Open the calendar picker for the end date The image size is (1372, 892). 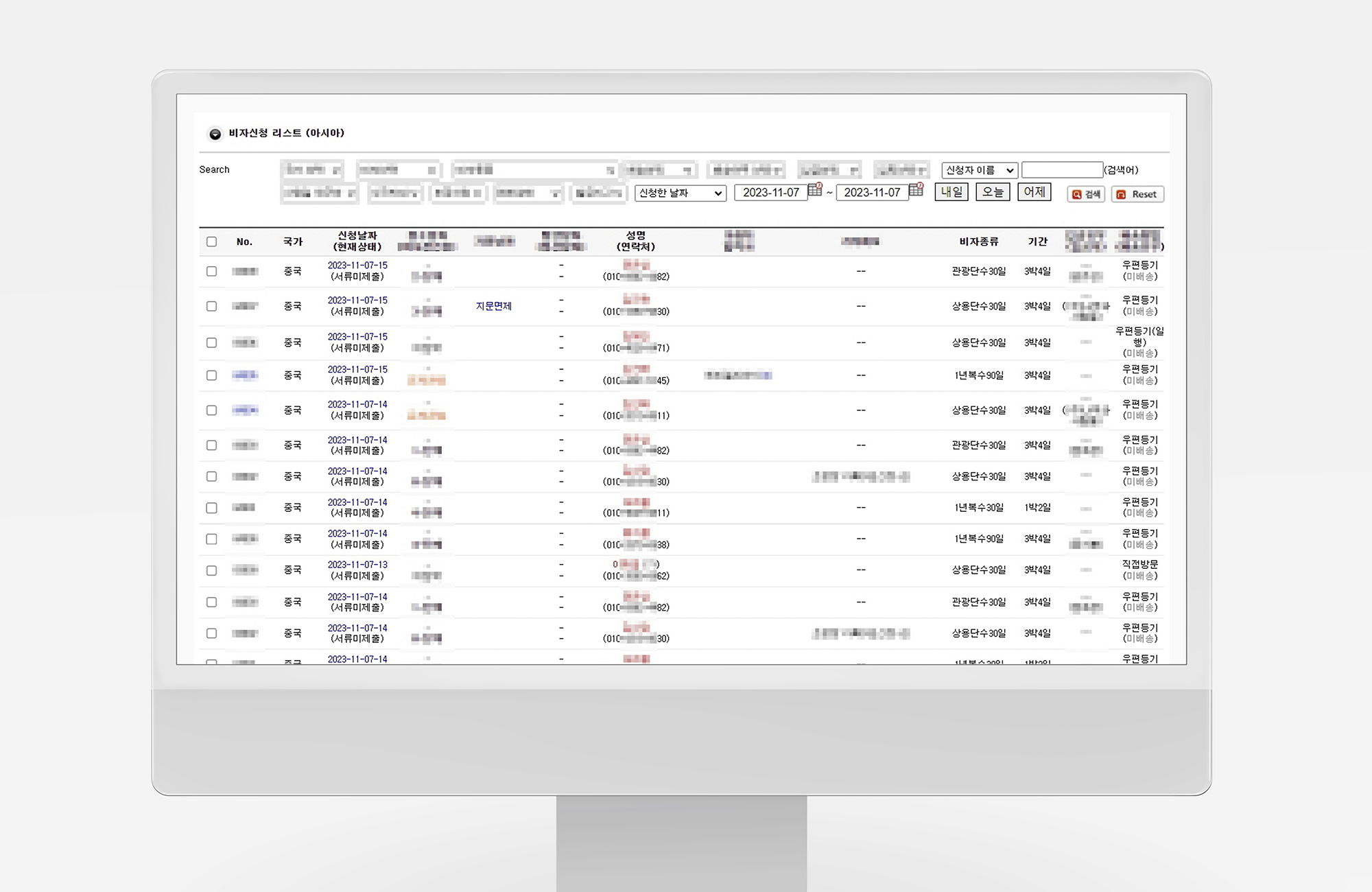click(916, 190)
